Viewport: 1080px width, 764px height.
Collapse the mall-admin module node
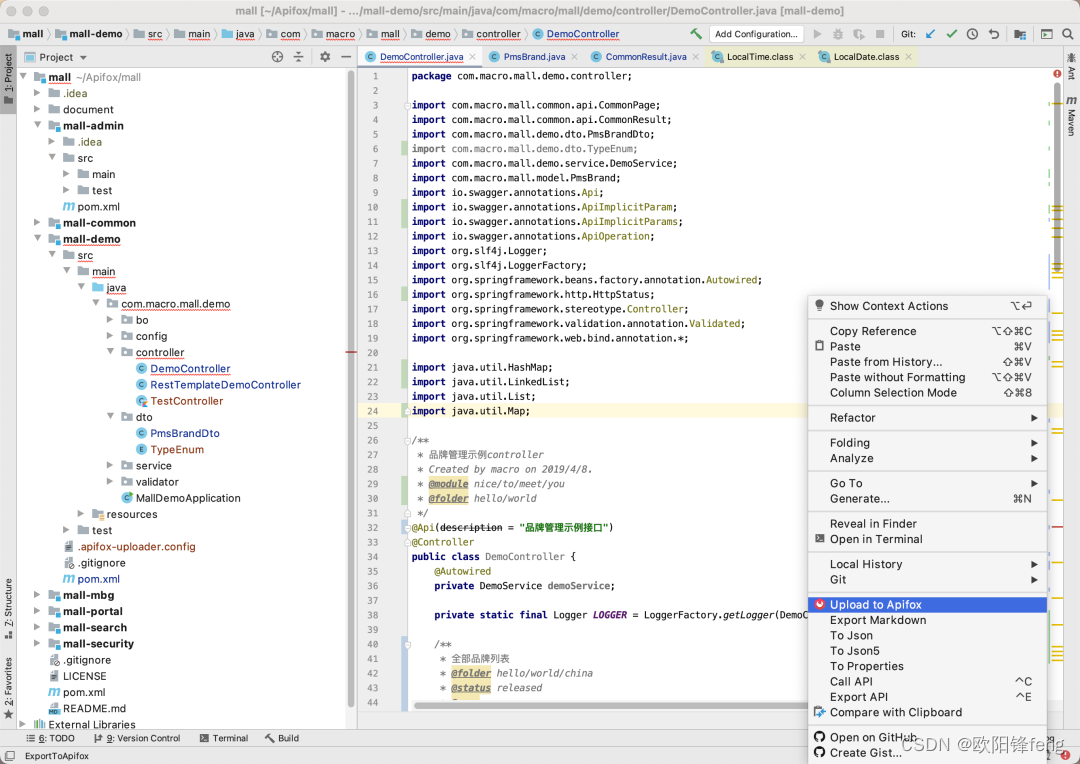(38, 125)
